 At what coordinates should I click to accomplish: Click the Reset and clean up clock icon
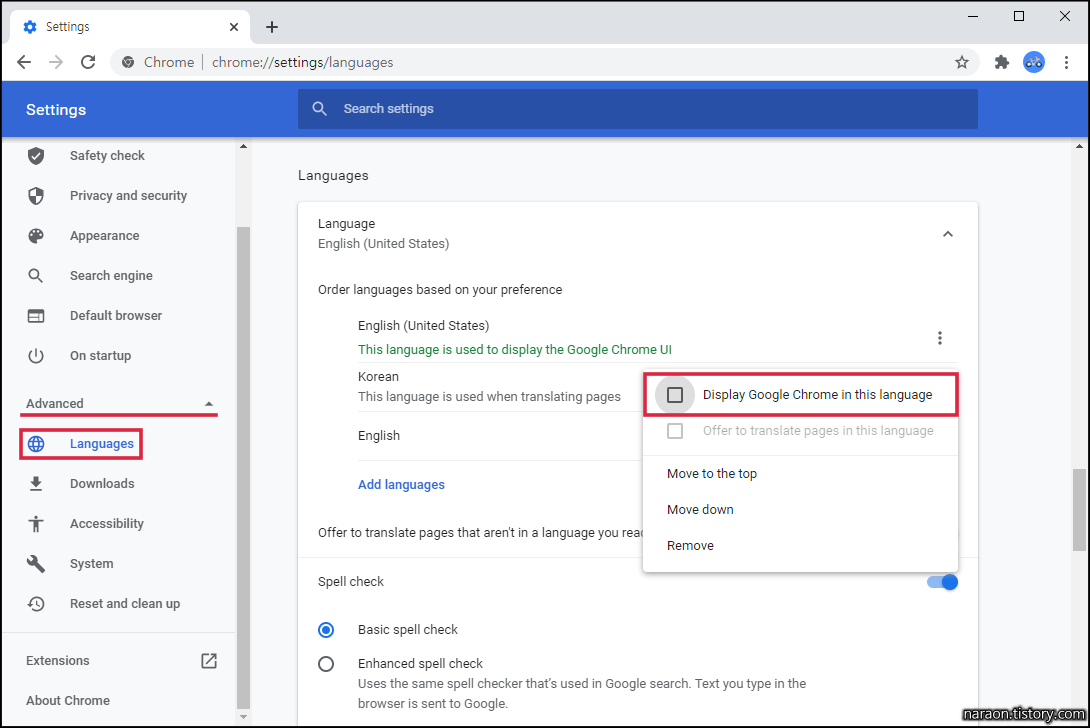(x=36, y=604)
